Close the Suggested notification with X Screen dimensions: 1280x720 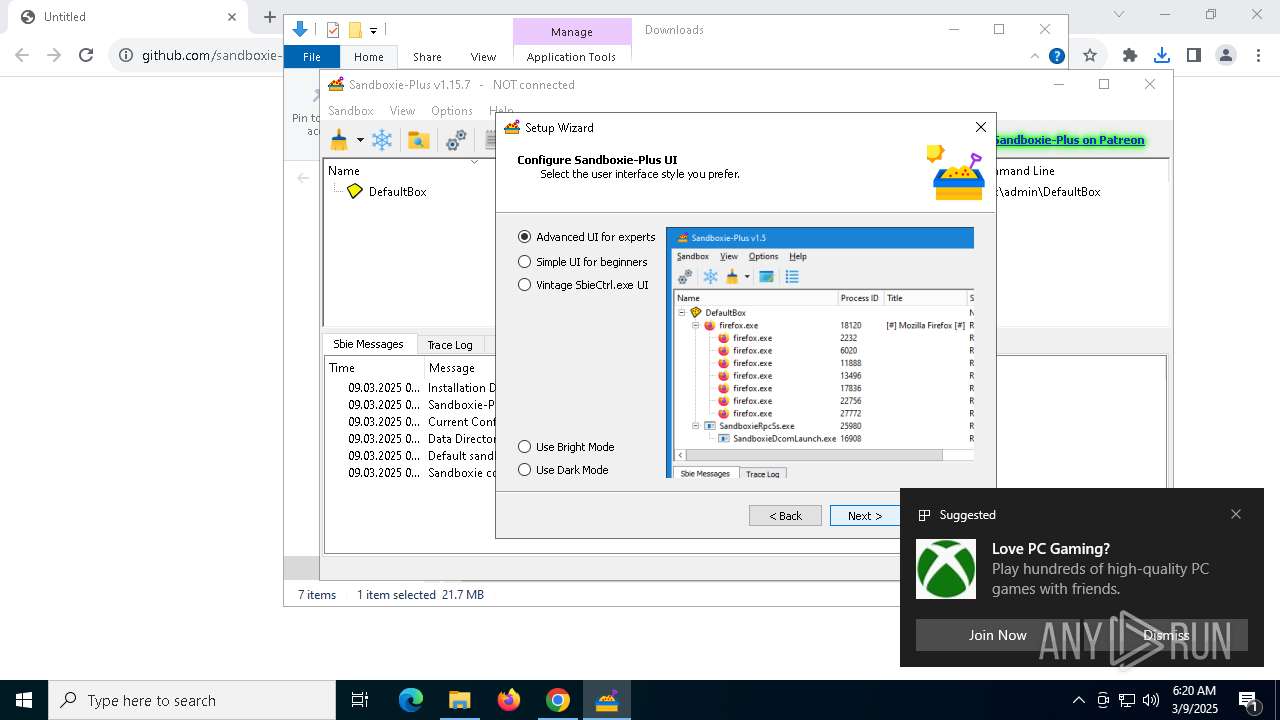pyautogui.click(x=1236, y=514)
